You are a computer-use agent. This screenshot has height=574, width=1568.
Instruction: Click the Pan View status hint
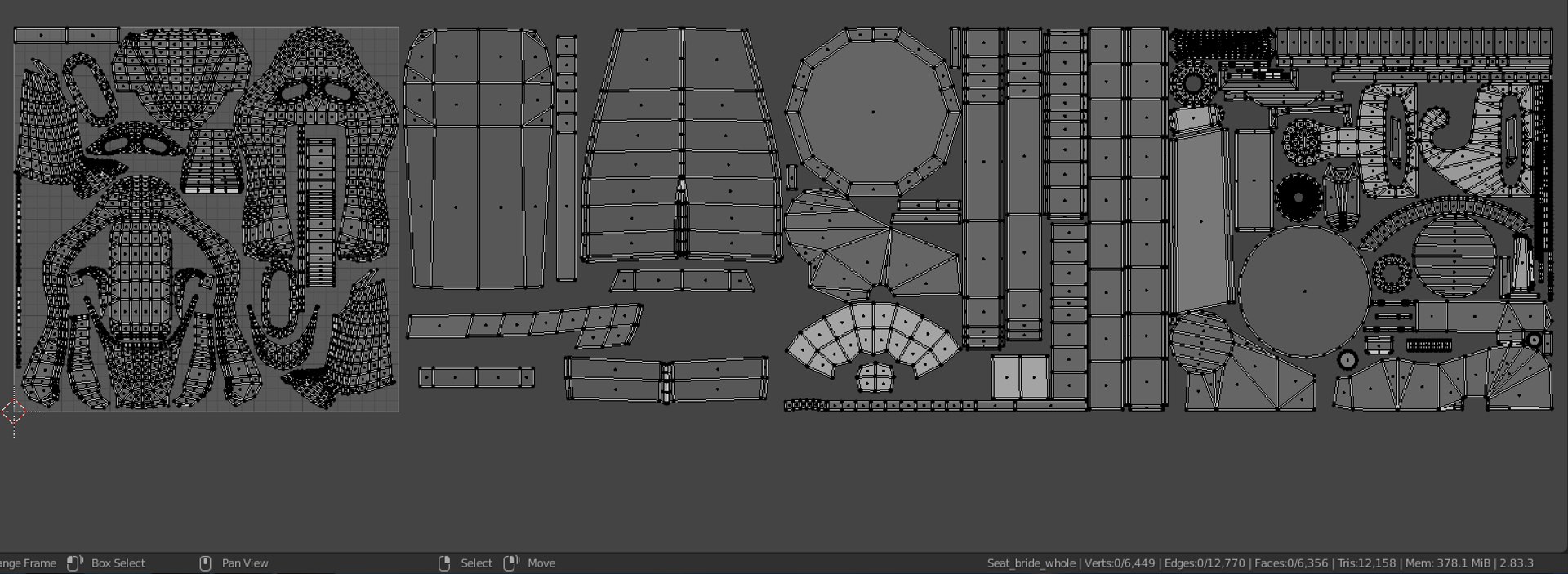click(245, 563)
